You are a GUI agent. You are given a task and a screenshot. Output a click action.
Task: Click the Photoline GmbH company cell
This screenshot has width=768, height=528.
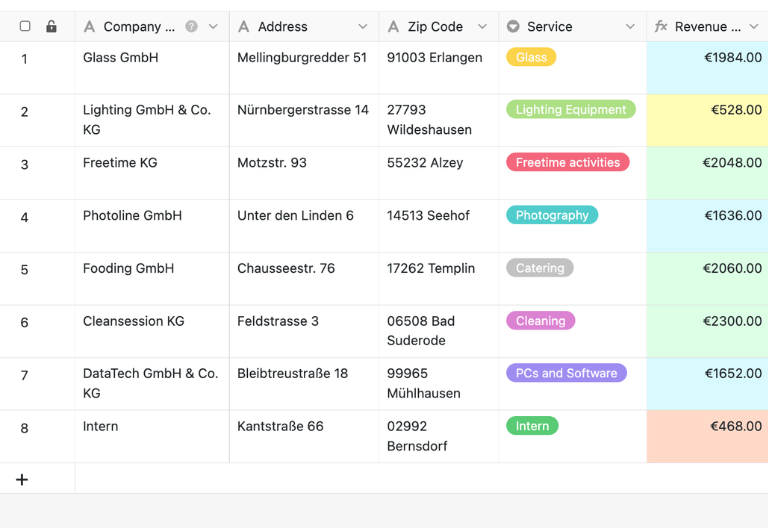(152, 226)
